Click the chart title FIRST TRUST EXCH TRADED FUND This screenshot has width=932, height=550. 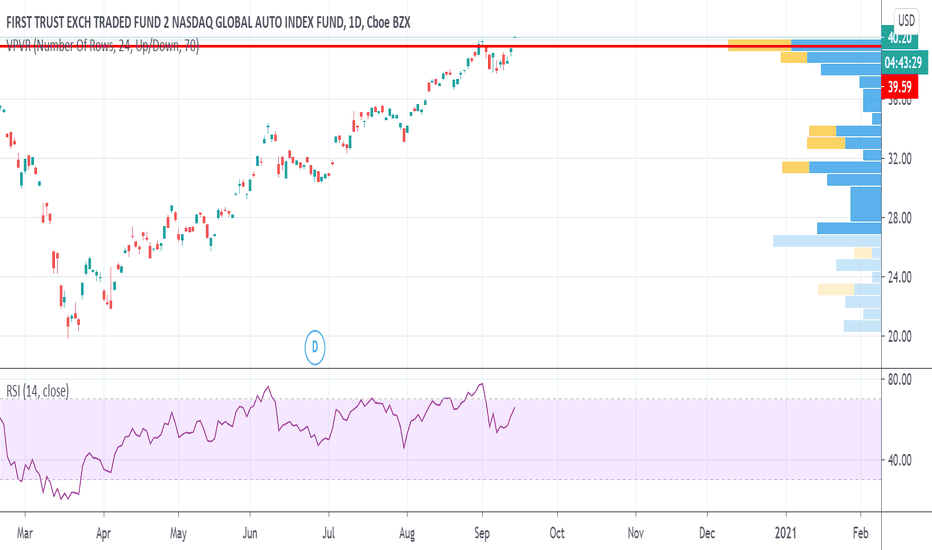click(209, 23)
